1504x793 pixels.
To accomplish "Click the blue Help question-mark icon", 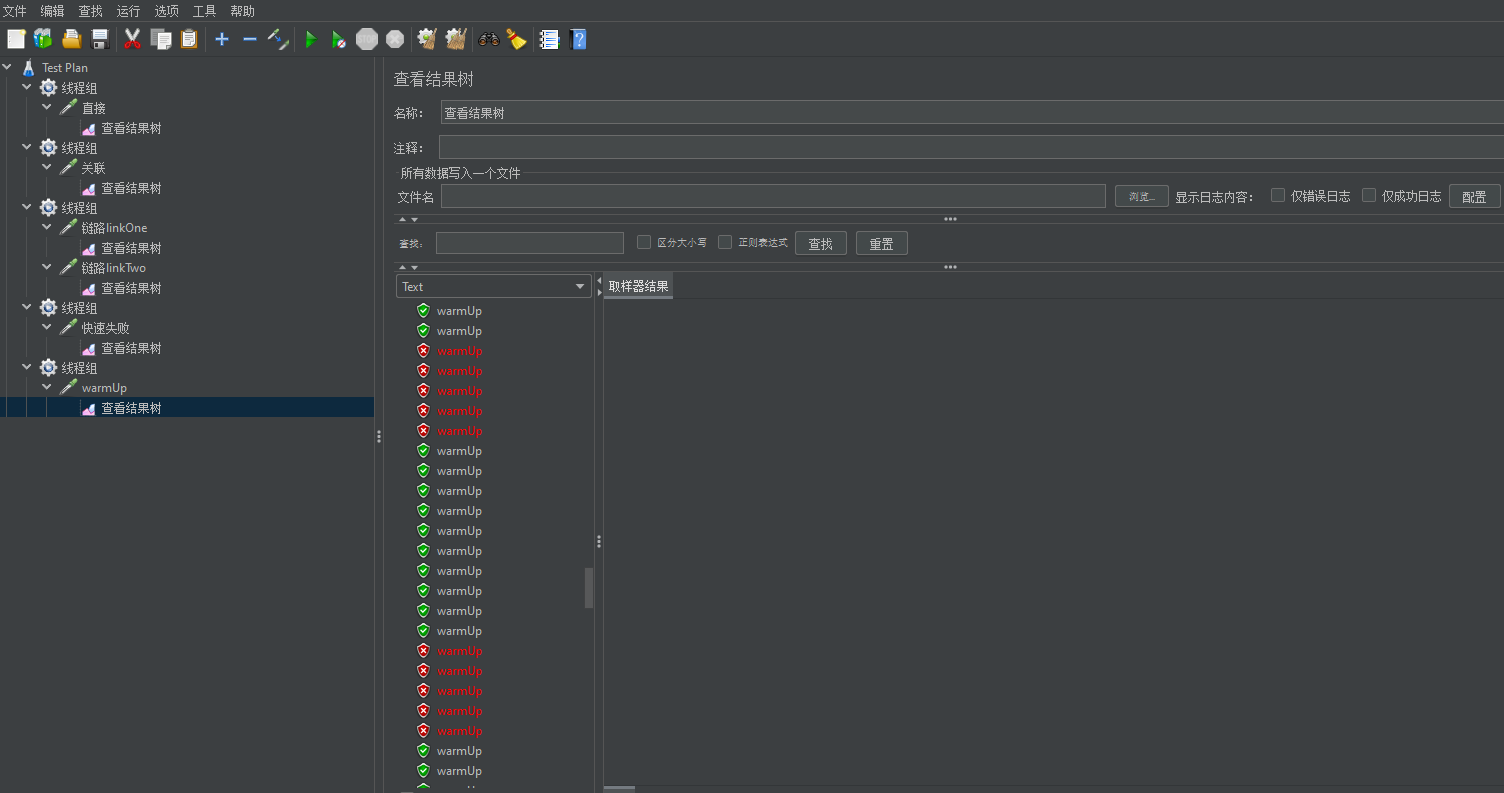I will click(x=578, y=39).
